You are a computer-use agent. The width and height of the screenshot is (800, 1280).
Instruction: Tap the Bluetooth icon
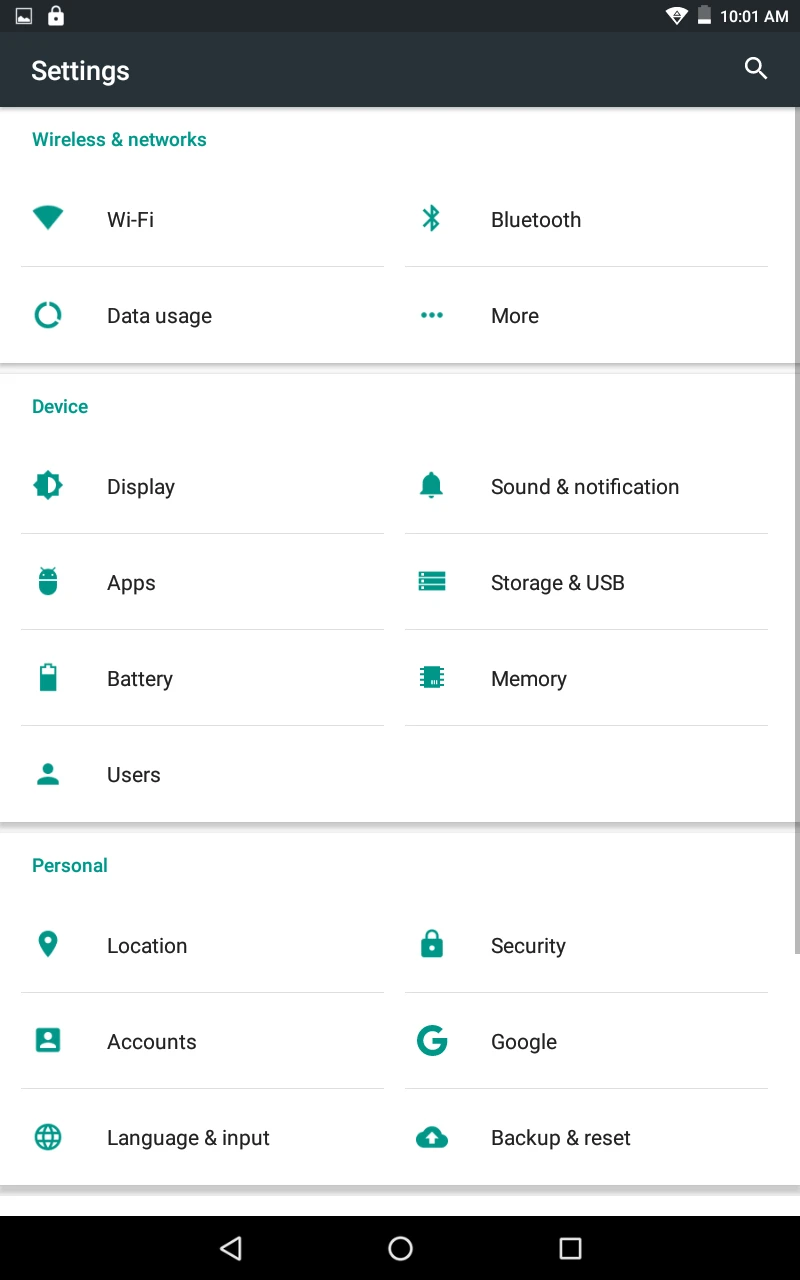point(432,217)
